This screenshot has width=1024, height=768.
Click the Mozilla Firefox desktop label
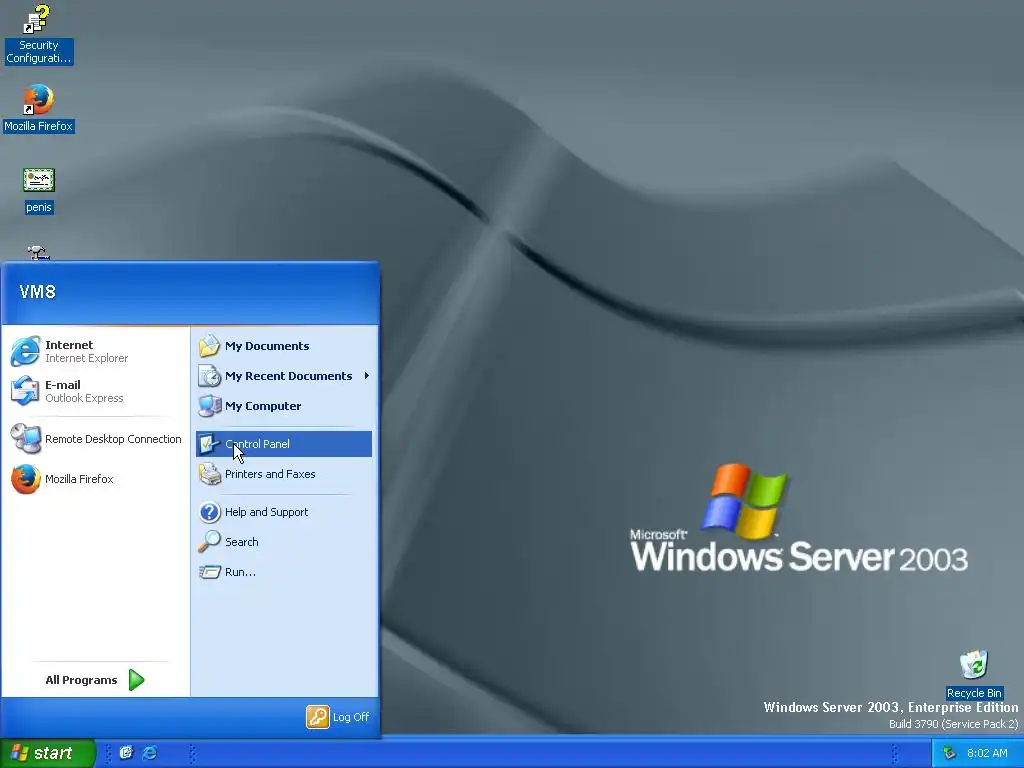pos(39,126)
